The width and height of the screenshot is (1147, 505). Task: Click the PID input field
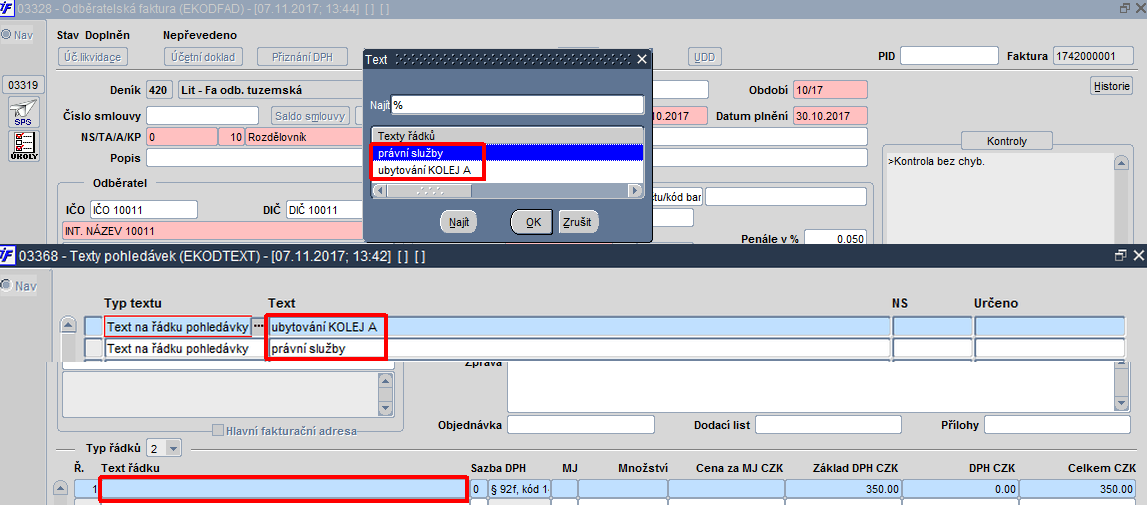point(949,56)
